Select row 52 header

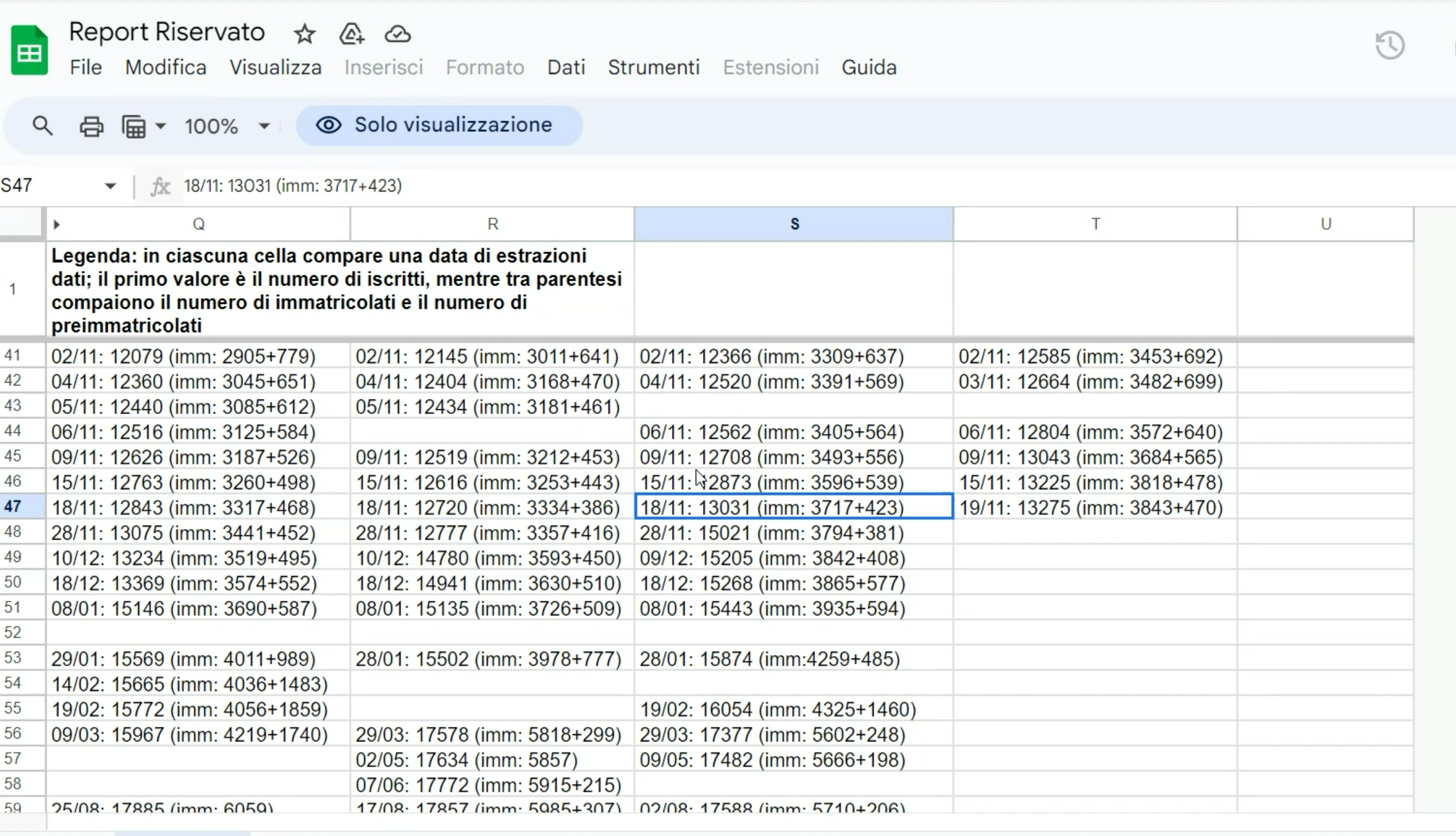pyautogui.click(x=22, y=632)
